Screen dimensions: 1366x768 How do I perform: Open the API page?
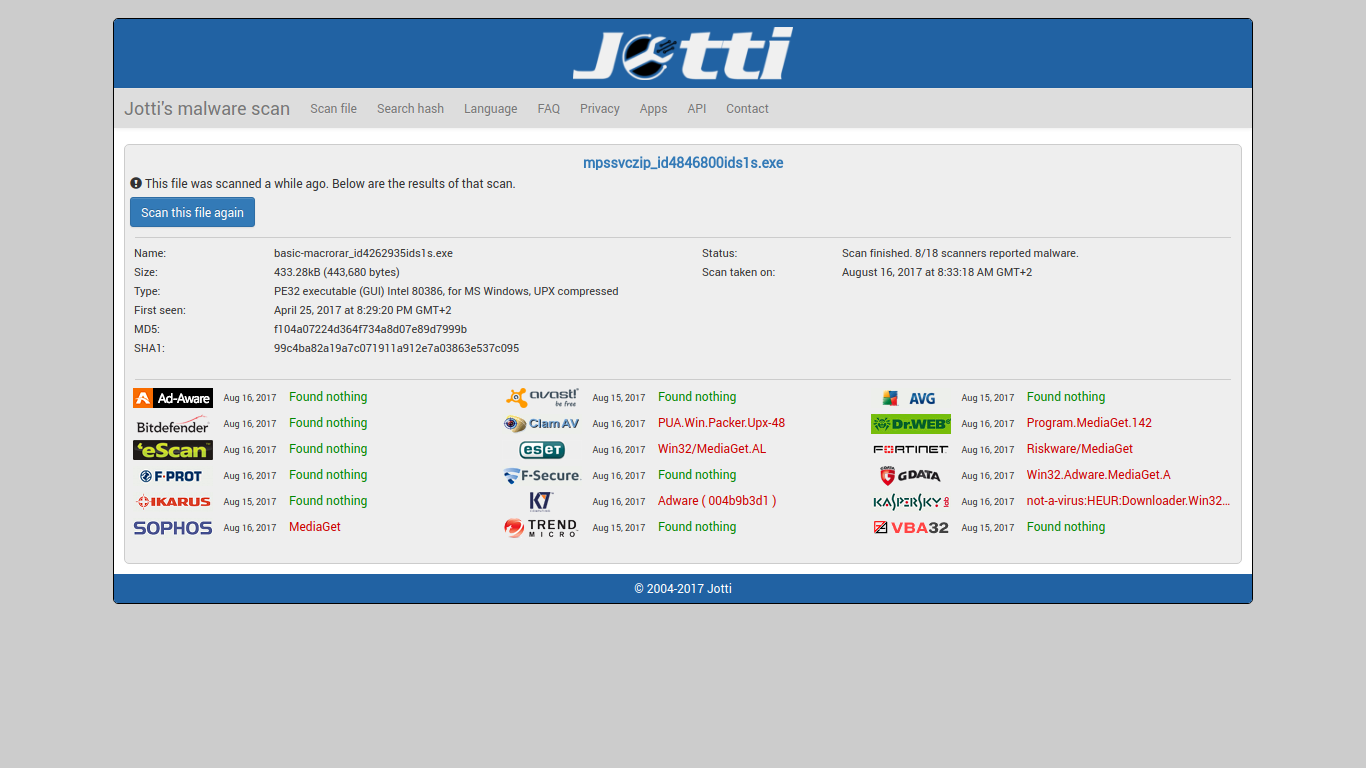click(697, 109)
